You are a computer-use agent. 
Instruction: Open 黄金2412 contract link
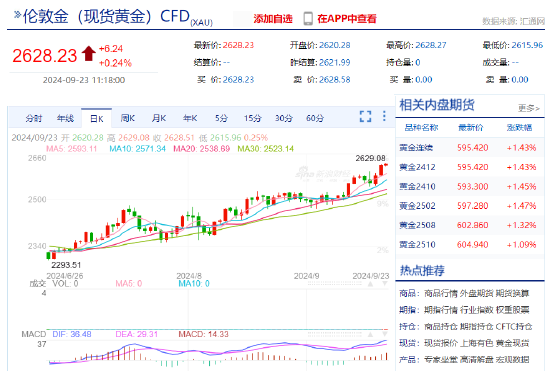point(417,167)
